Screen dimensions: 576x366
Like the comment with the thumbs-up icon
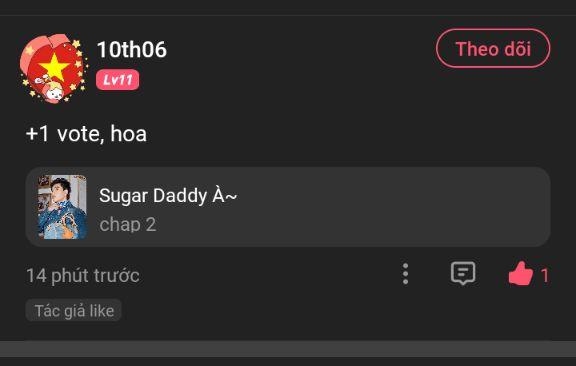tap(521, 273)
